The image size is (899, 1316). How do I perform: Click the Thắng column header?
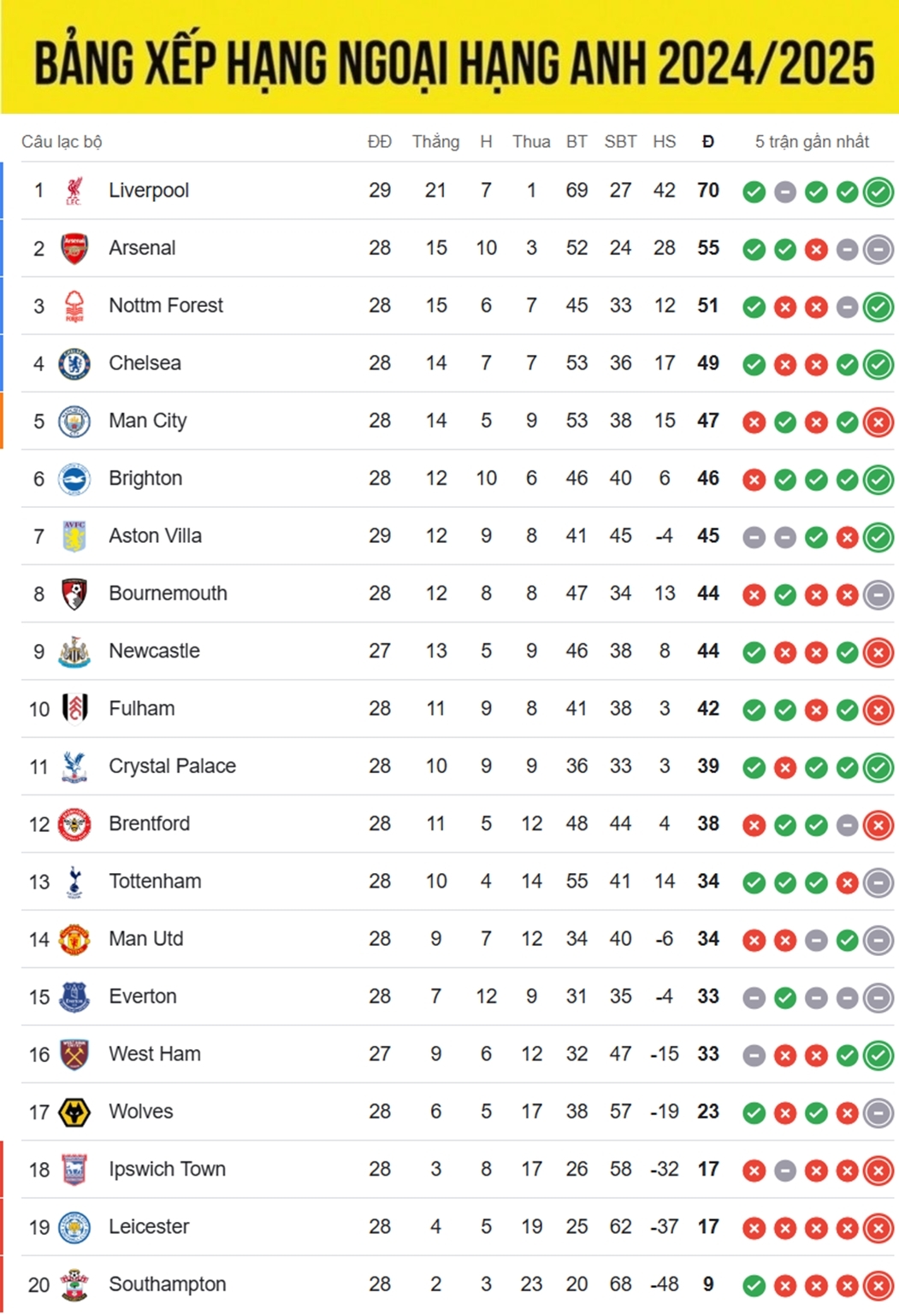point(435,142)
